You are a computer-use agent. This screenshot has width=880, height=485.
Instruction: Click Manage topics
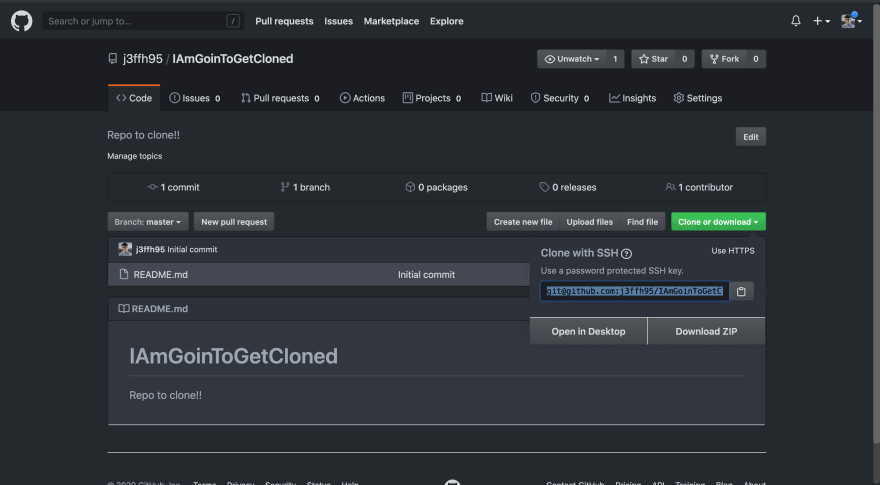click(135, 156)
